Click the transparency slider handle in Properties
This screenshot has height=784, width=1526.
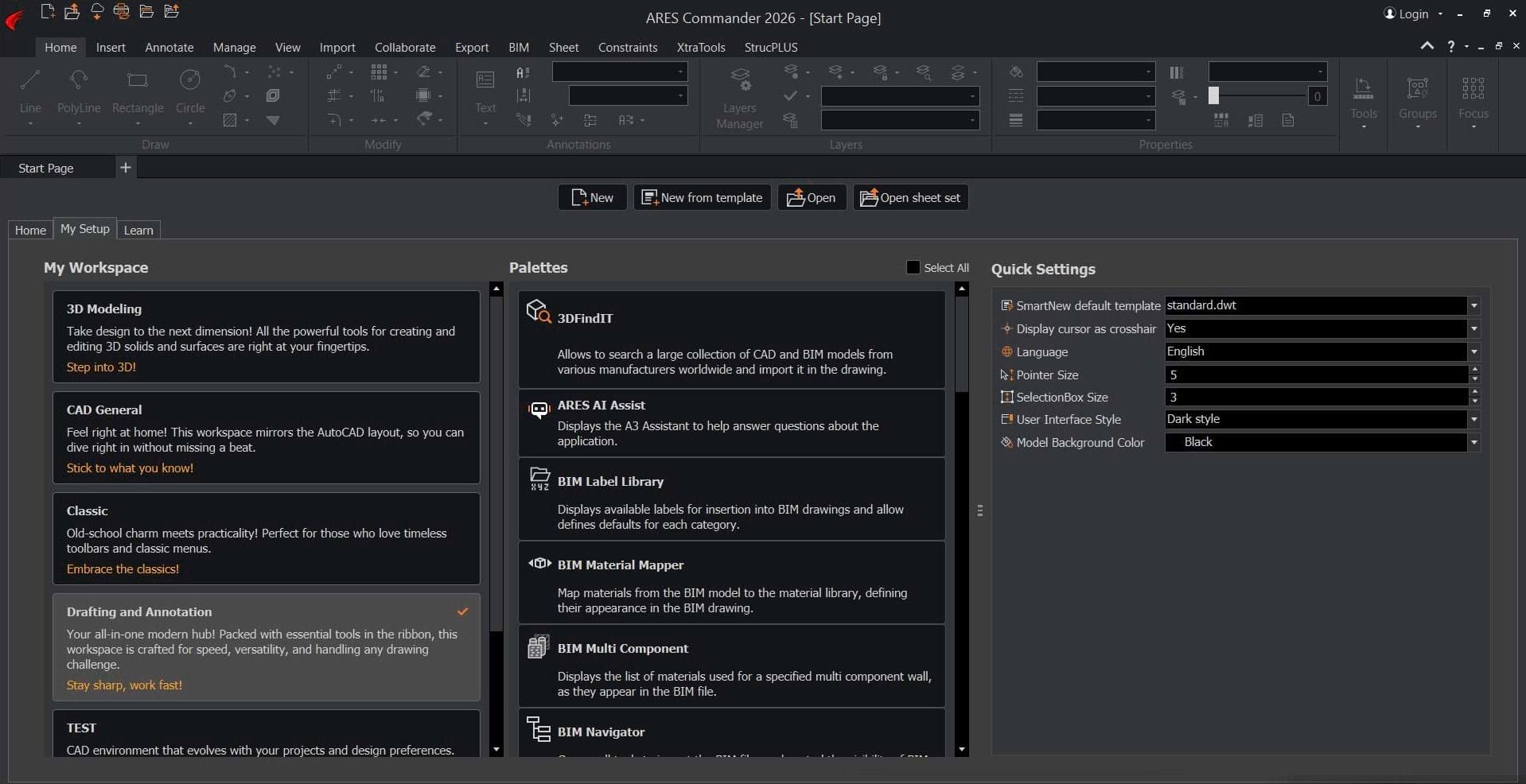pyautogui.click(x=1213, y=96)
